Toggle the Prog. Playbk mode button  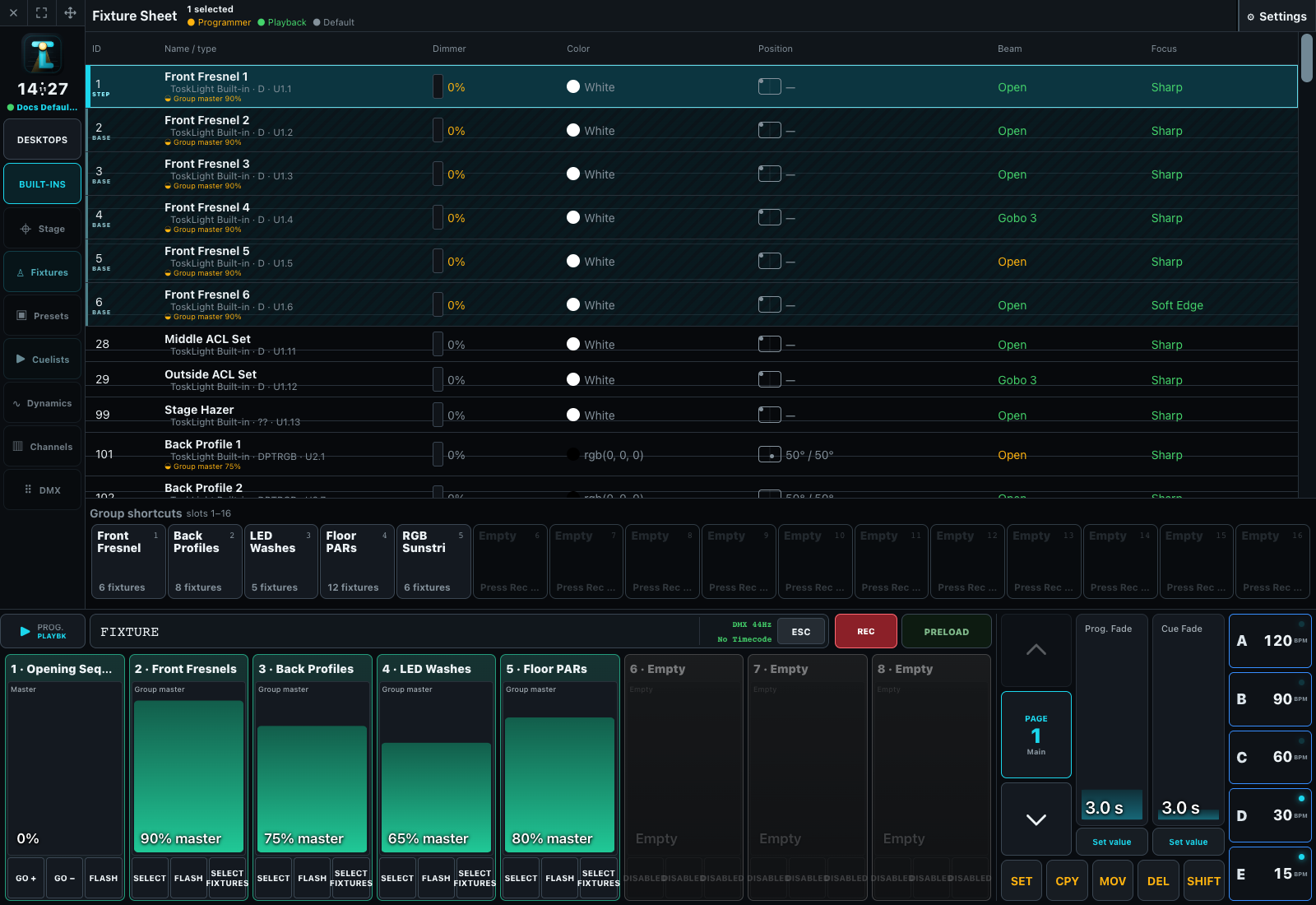pos(43,631)
